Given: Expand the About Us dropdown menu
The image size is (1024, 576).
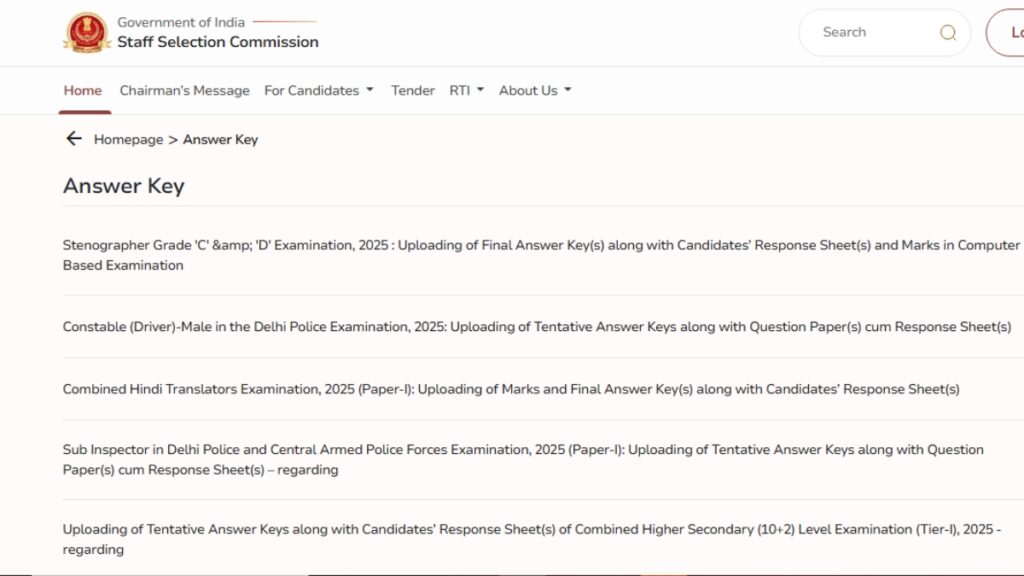Looking at the screenshot, I should pyautogui.click(x=535, y=90).
